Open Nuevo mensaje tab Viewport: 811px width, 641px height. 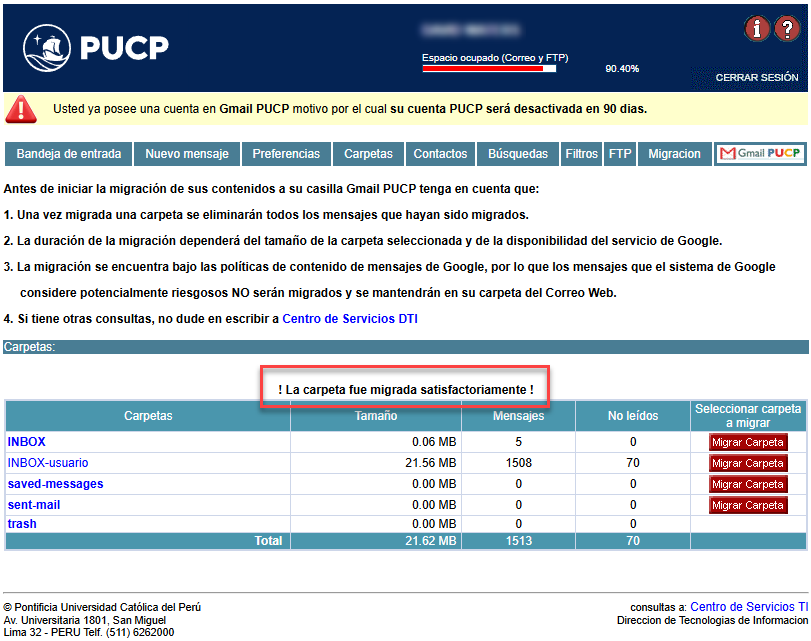point(187,154)
